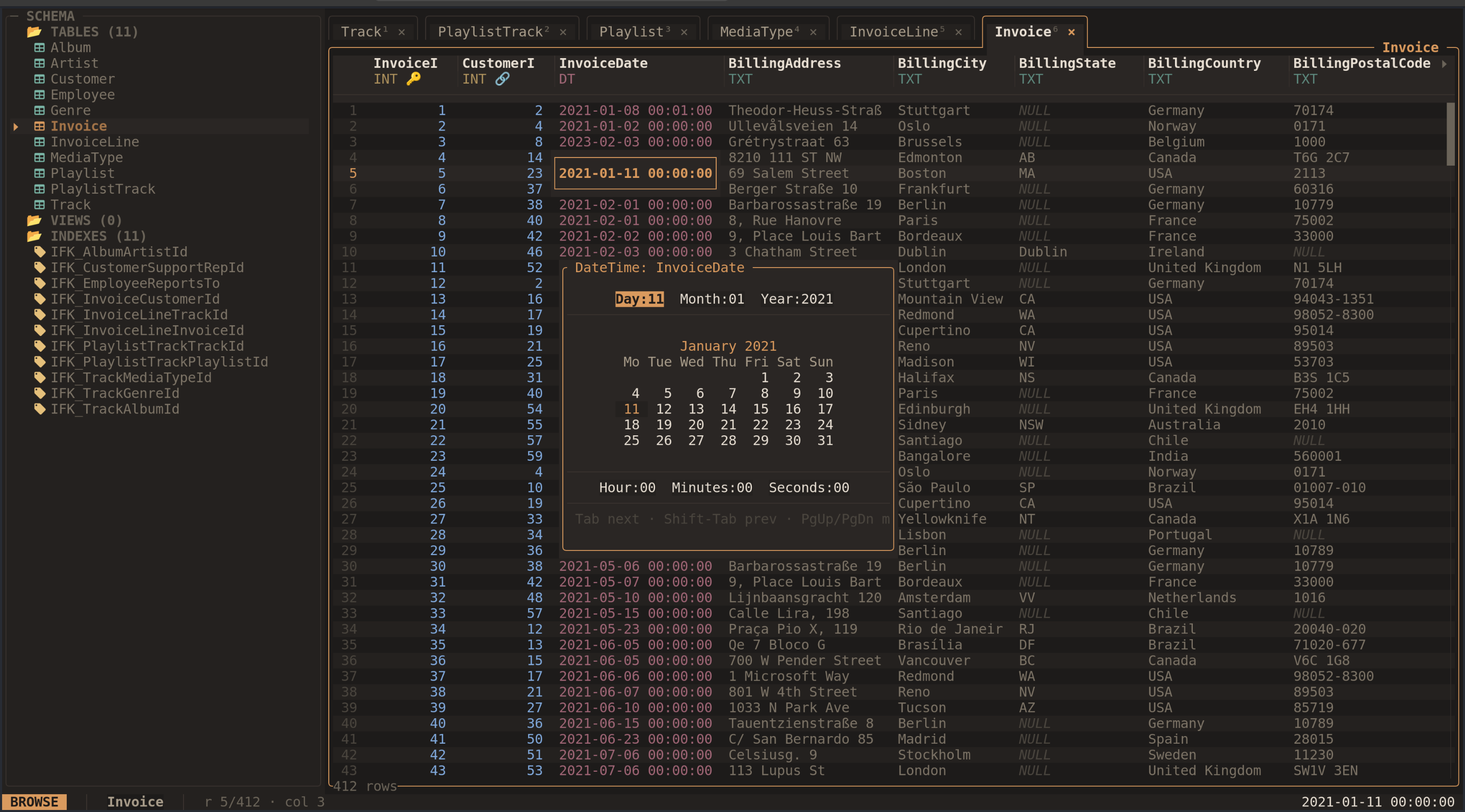Pick day 20 in the January calendar
This screenshot has width=1465, height=812.
click(x=695, y=425)
